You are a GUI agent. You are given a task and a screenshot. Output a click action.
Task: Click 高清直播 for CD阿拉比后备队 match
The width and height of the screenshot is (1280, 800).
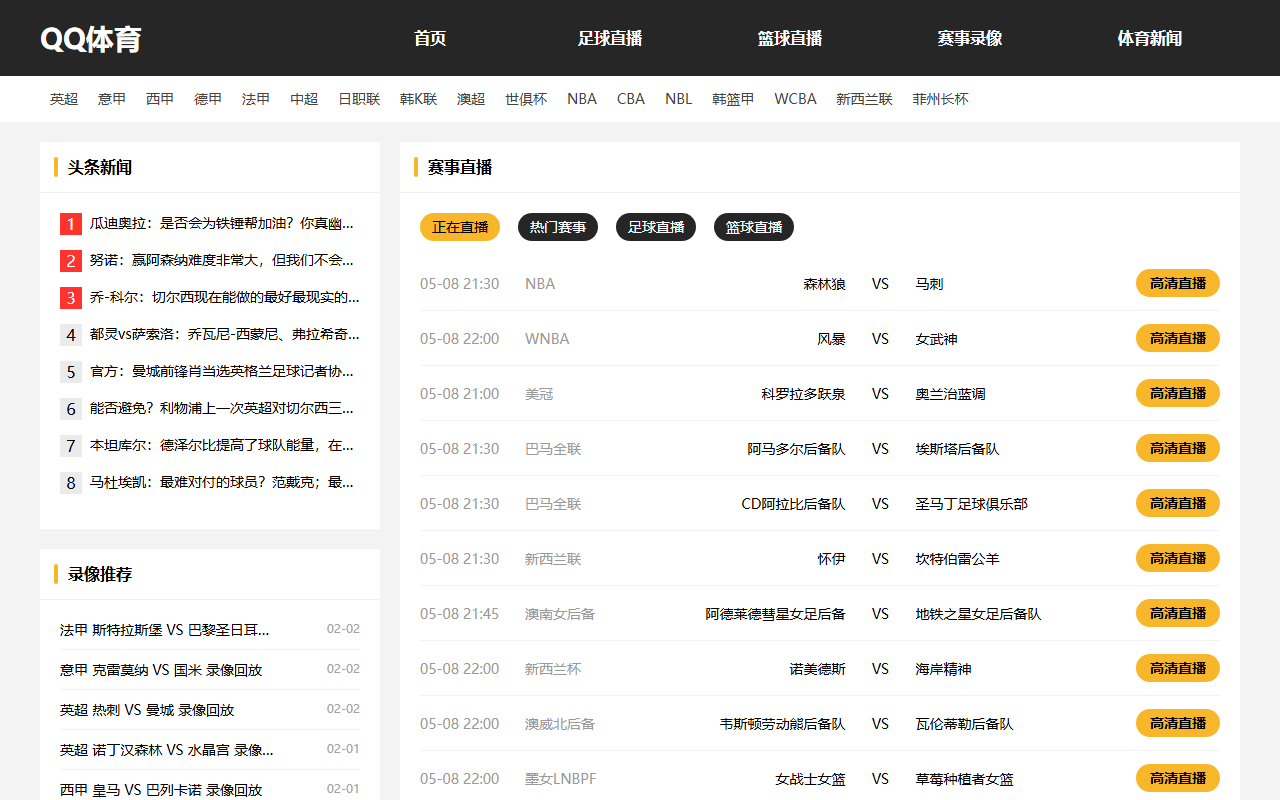click(1178, 503)
